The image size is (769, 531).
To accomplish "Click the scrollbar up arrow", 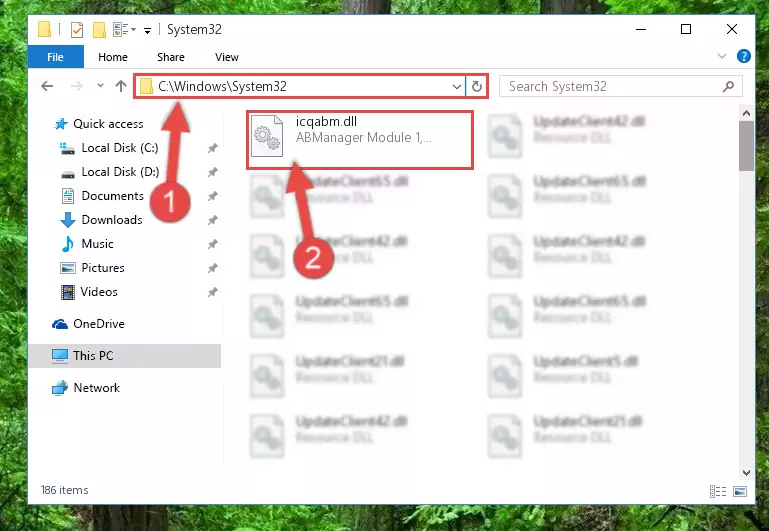I will 746,113.
